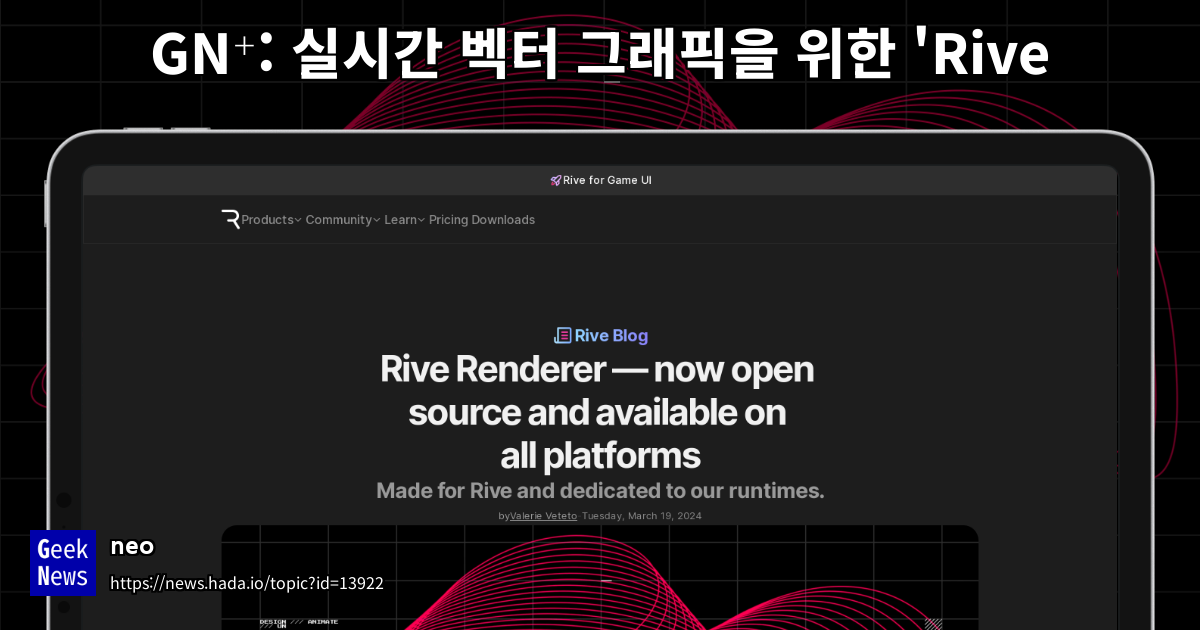Expand the Community menu
The image size is (1200, 630).
[338, 219]
